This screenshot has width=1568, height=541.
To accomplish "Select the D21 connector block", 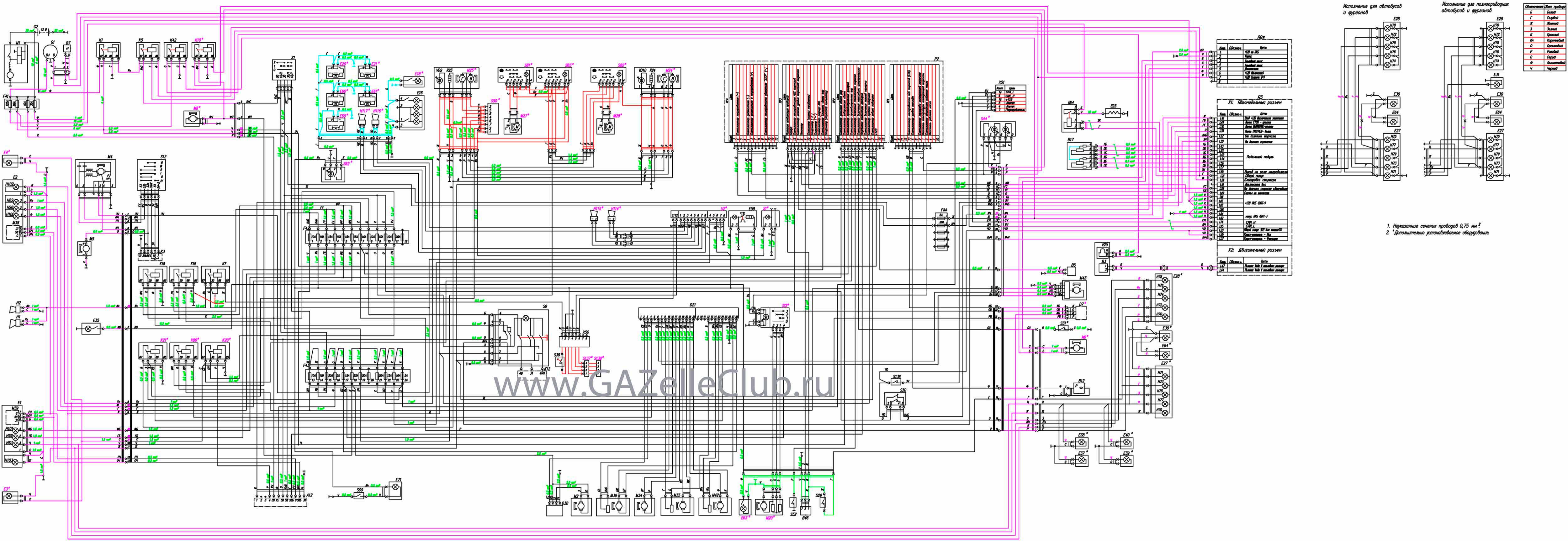I will (688, 313).
